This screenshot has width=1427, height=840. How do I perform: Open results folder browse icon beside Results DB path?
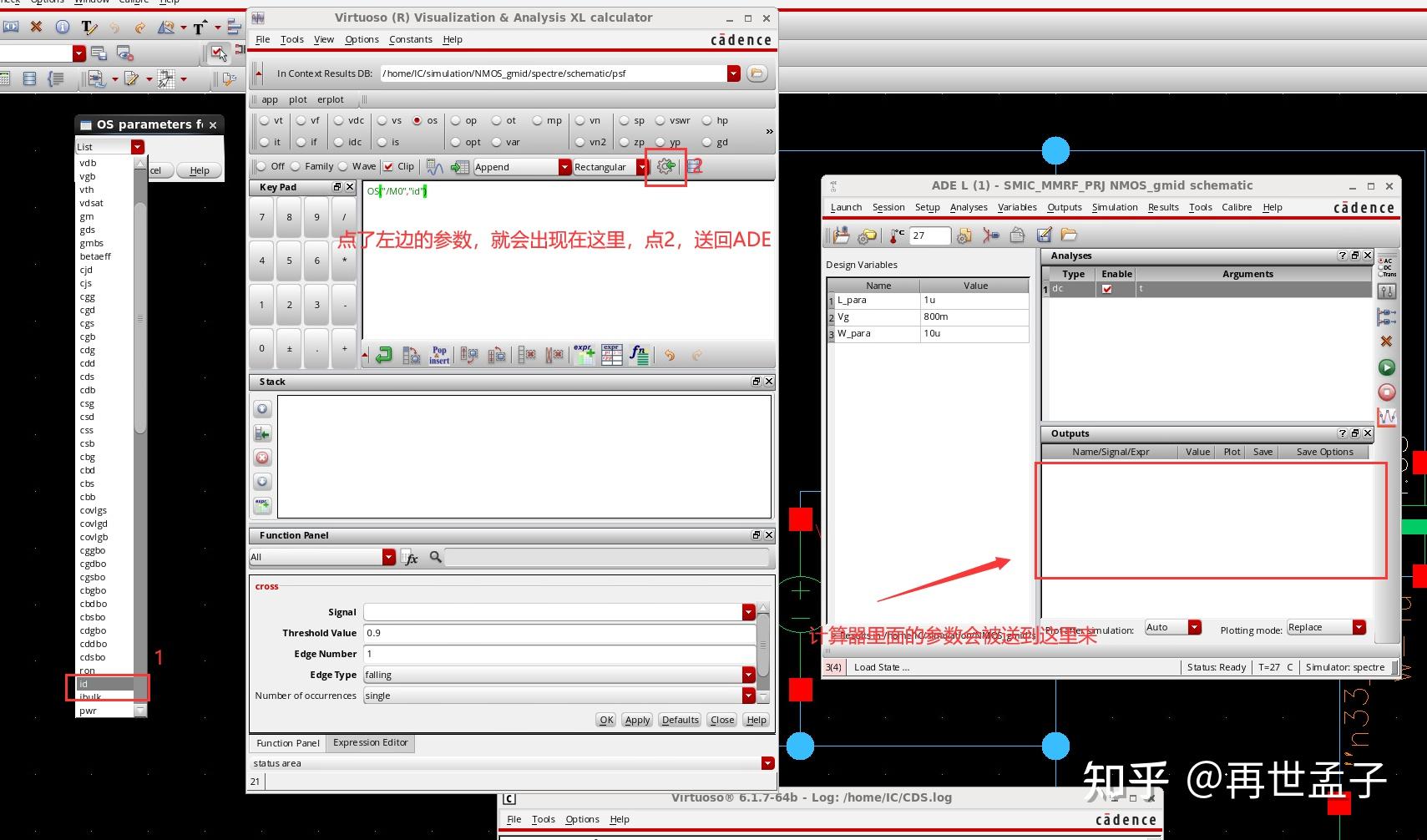(757, 73)
